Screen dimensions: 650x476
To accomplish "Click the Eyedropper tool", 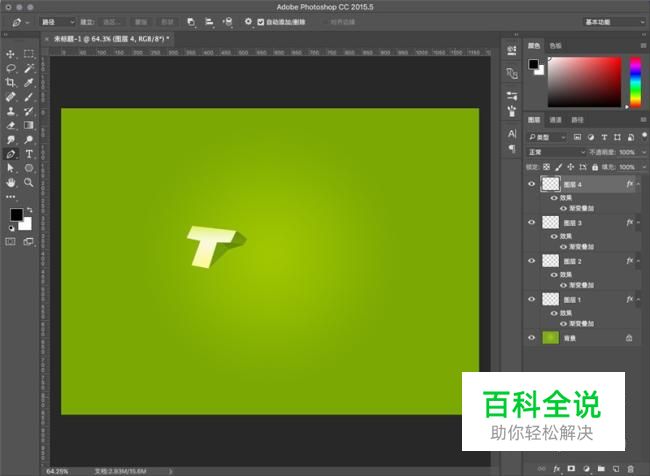I will [29, 83].
